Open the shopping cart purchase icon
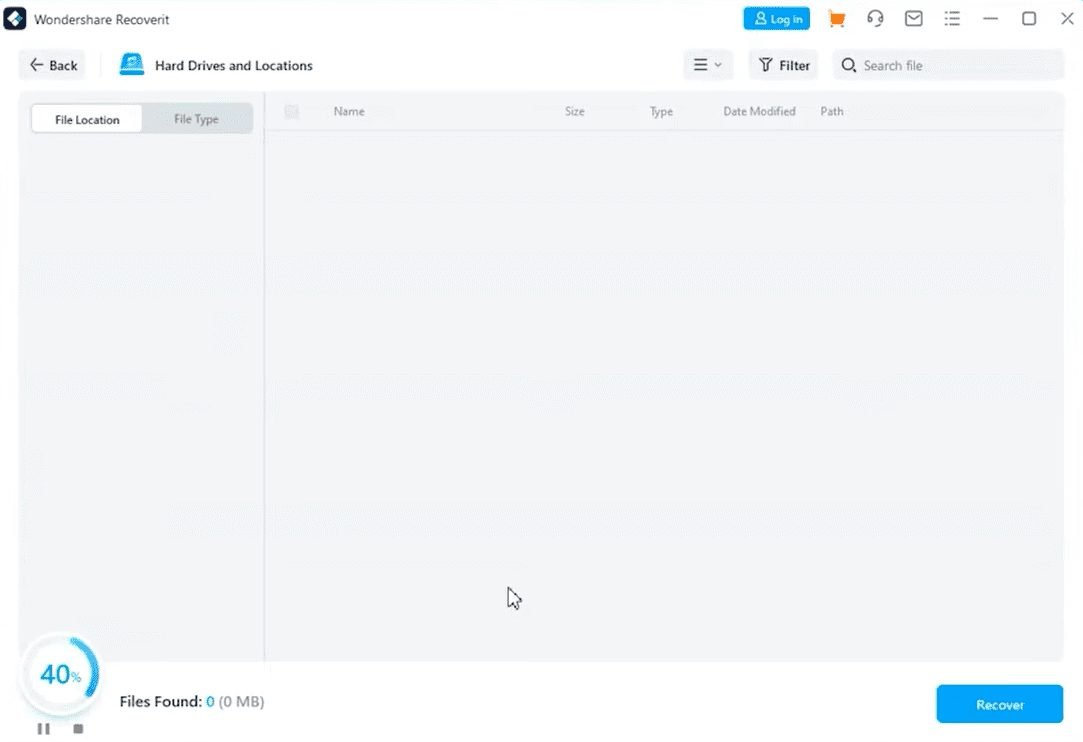 pyautogui.click(x=837, y=19)
